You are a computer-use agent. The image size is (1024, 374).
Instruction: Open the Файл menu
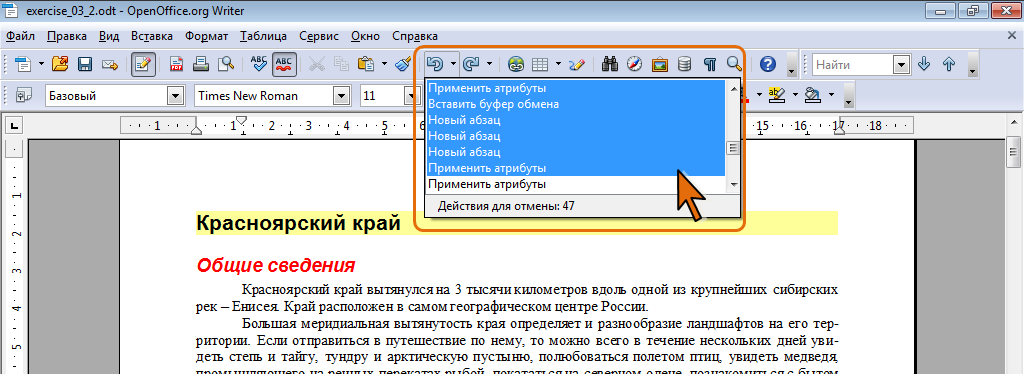click(x=20, y=36)
